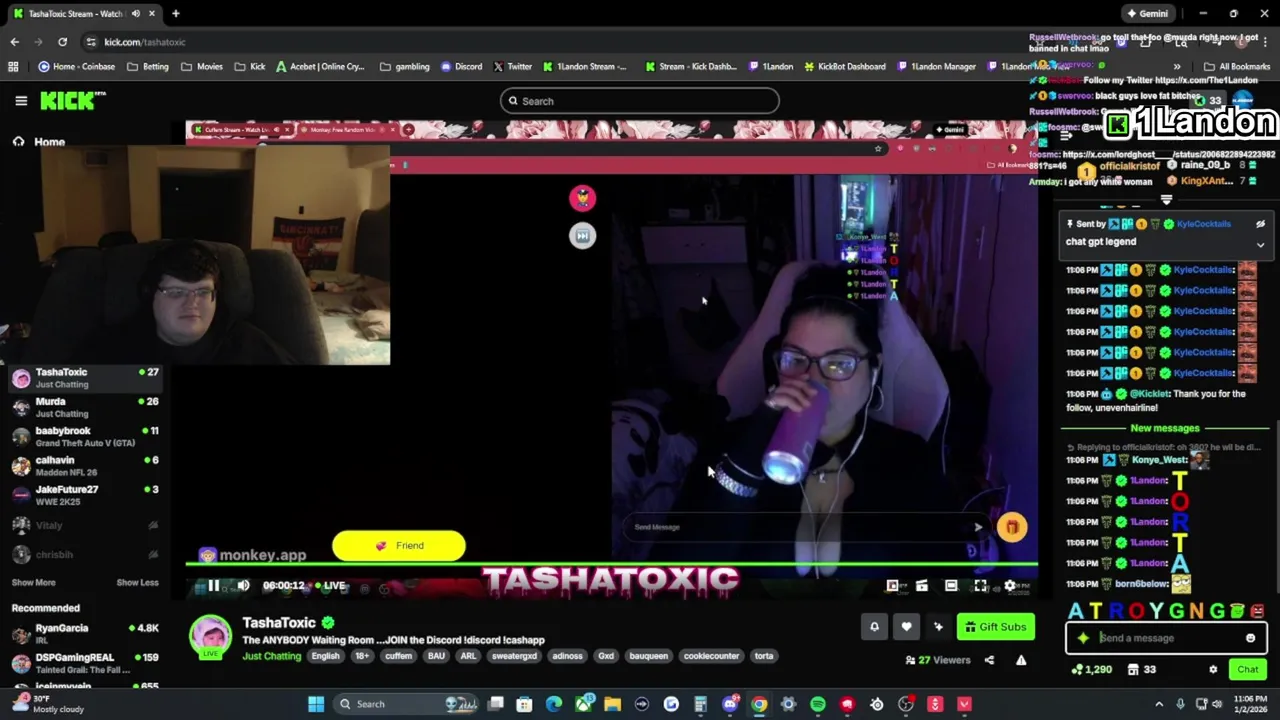Report stream via warning triangle icon
Image resolution: width=1280 pixels, height=720 pixels.
pyautogui.click(x=1021, y=660)
